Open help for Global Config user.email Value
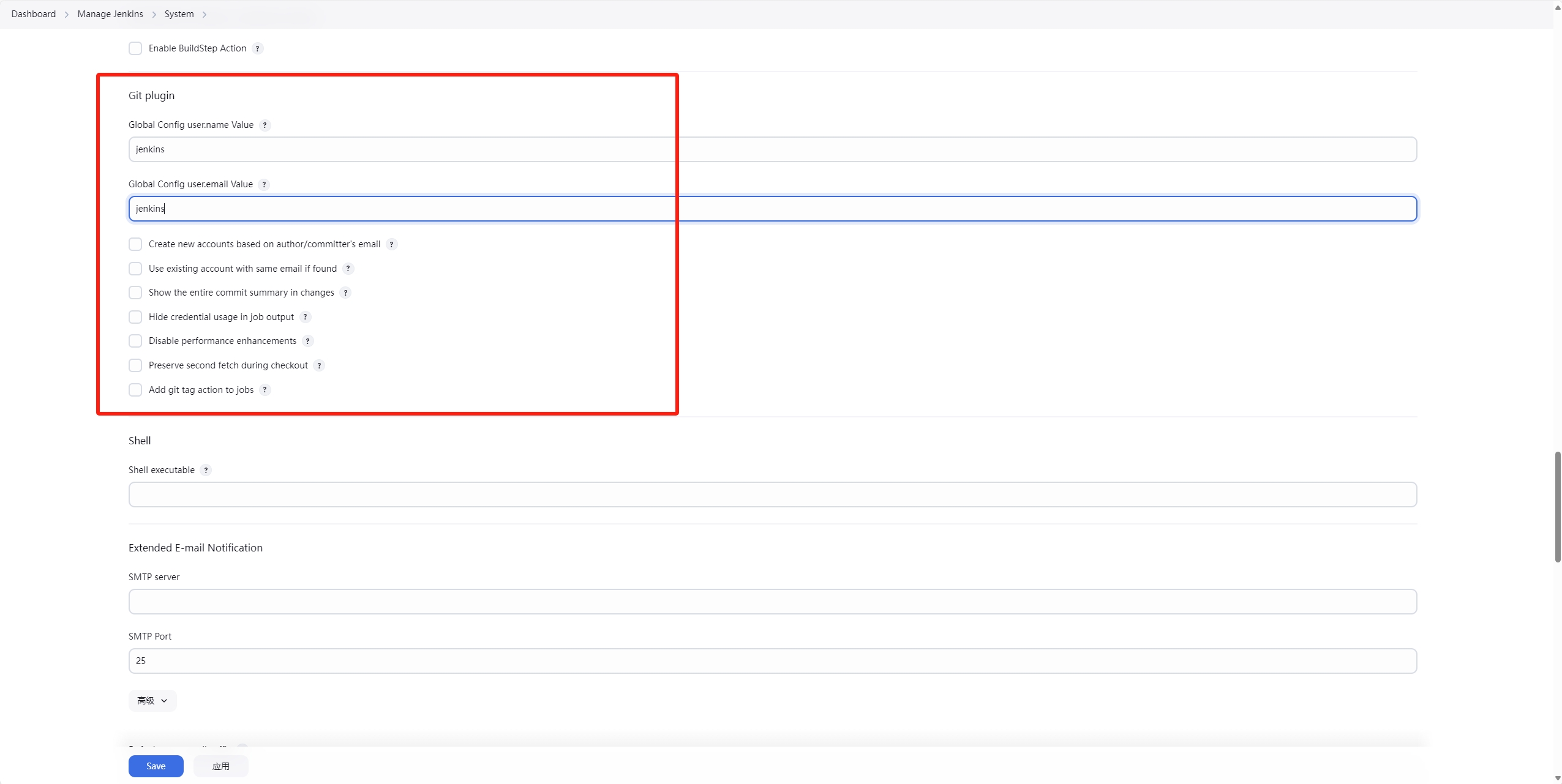The image size is (1562, 784). [263, 184]
